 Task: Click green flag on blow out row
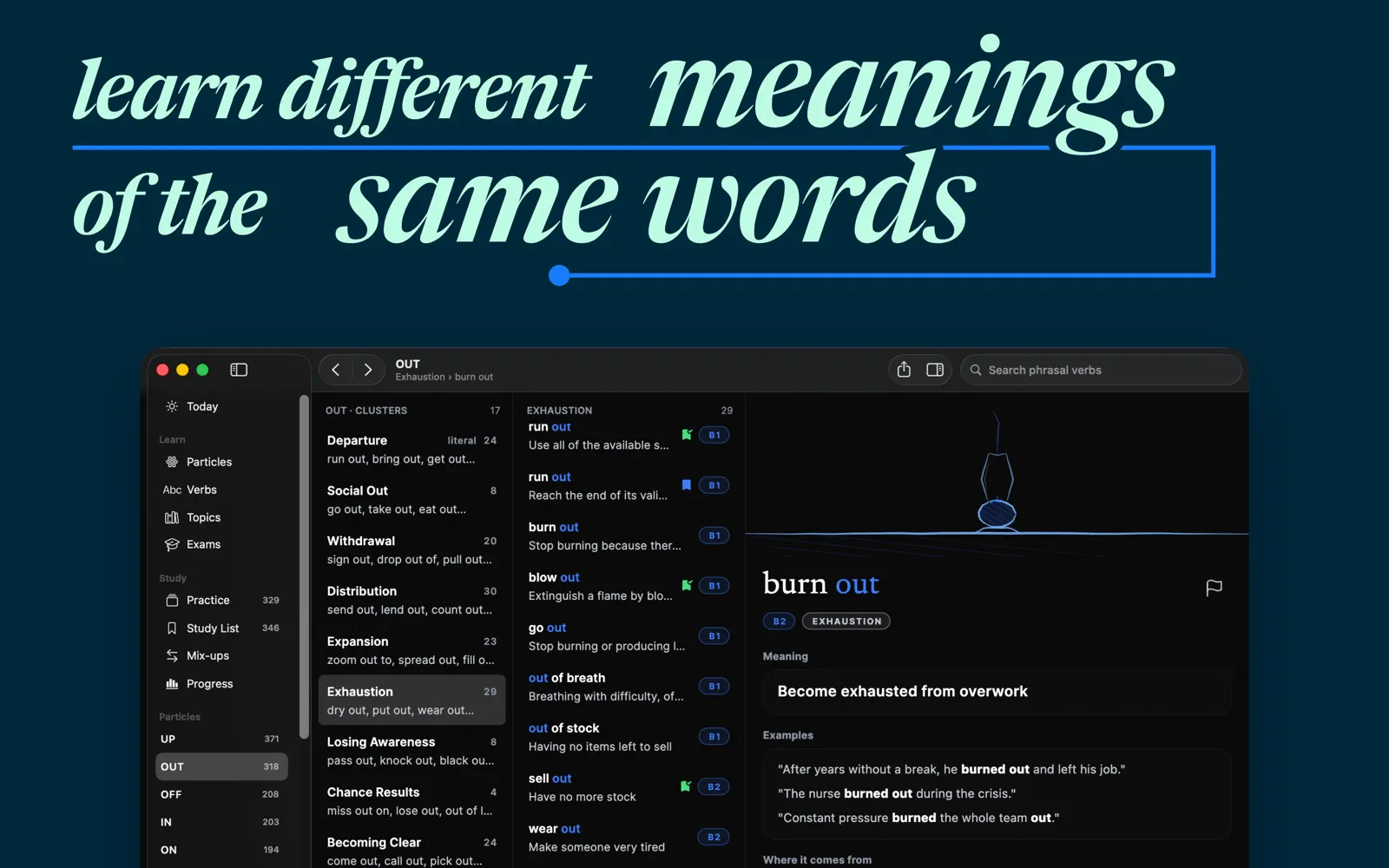pos(687,586)
